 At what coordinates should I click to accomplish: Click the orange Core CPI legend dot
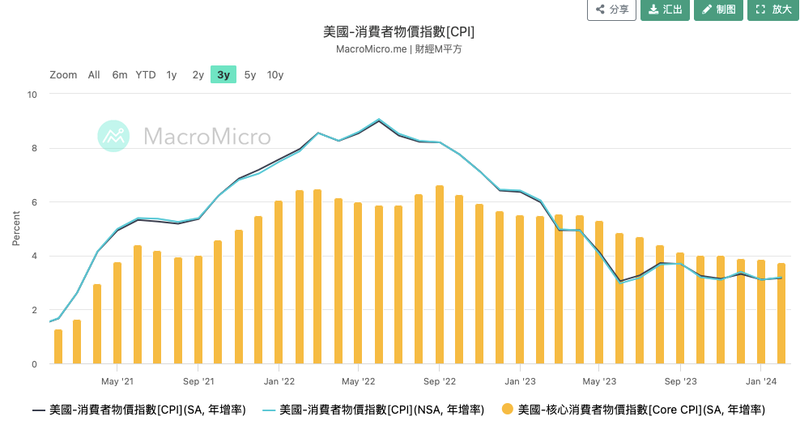pos(507,409)
